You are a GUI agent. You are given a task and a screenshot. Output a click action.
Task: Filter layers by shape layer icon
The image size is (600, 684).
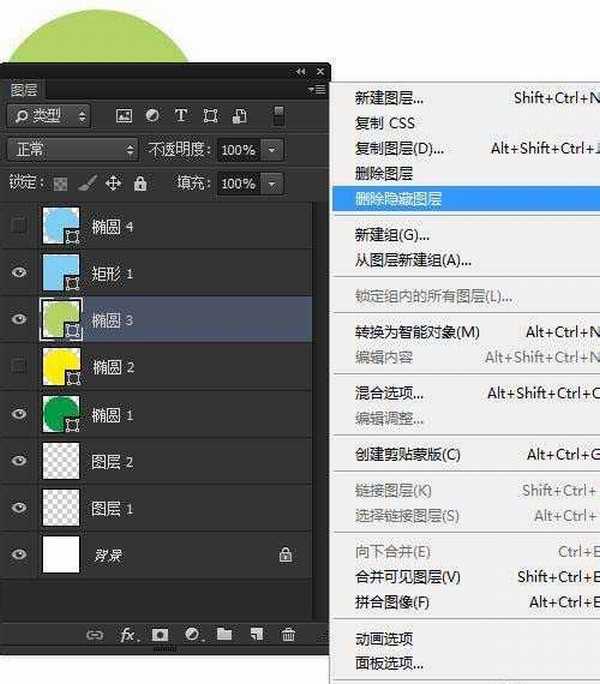[210, 116]
